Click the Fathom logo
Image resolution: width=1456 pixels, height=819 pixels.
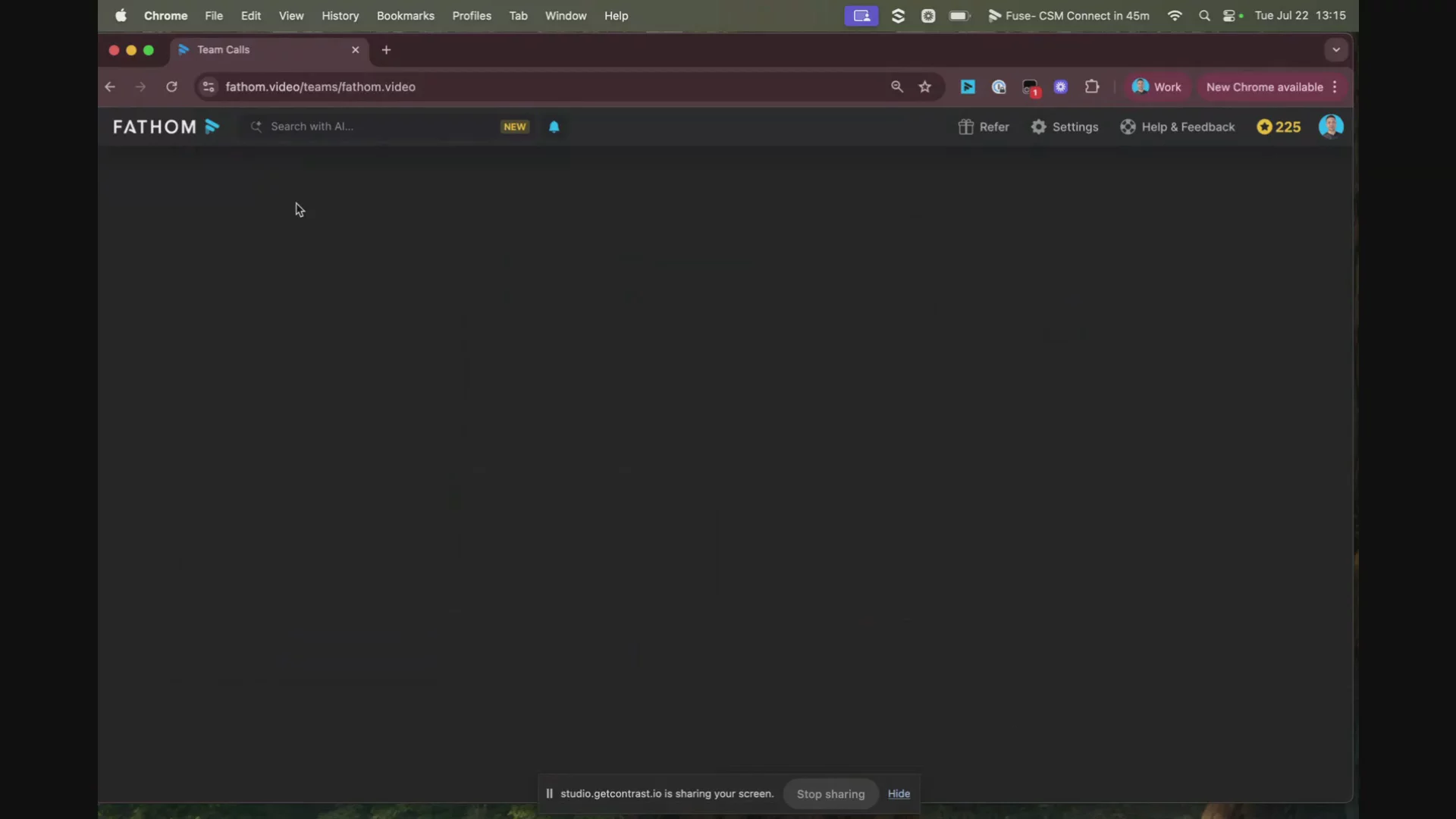pyautogui.click(x=166, y=127)
